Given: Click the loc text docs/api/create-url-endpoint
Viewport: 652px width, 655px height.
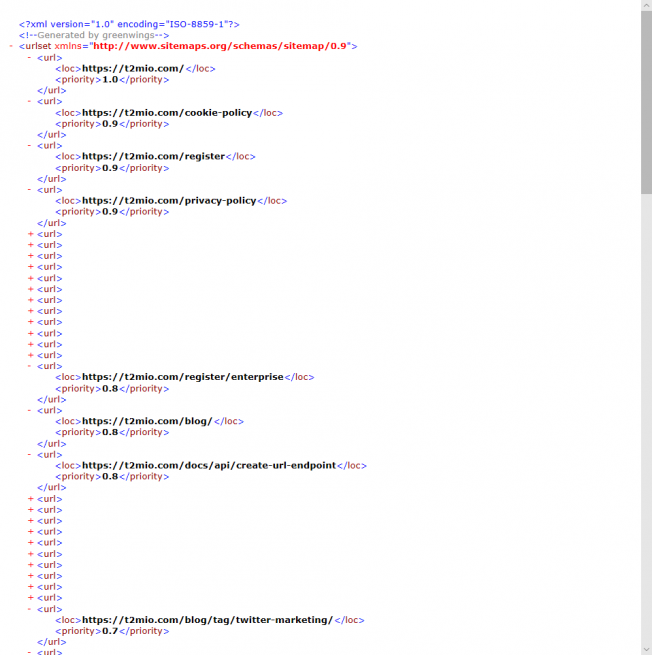Looking at the screenshot, I should click(209, 465).
